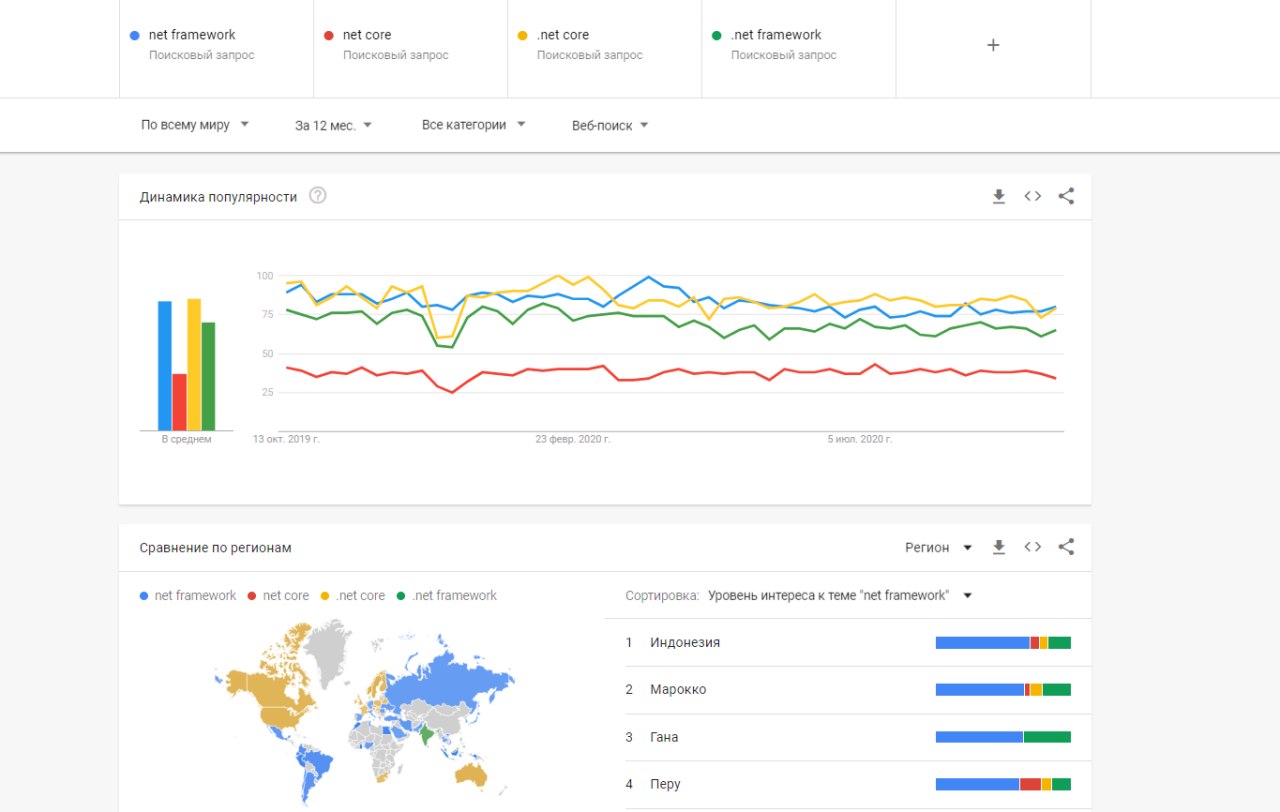Click blue average bar in В среднем chart
1280x812 pixels.
pos(165,366)
